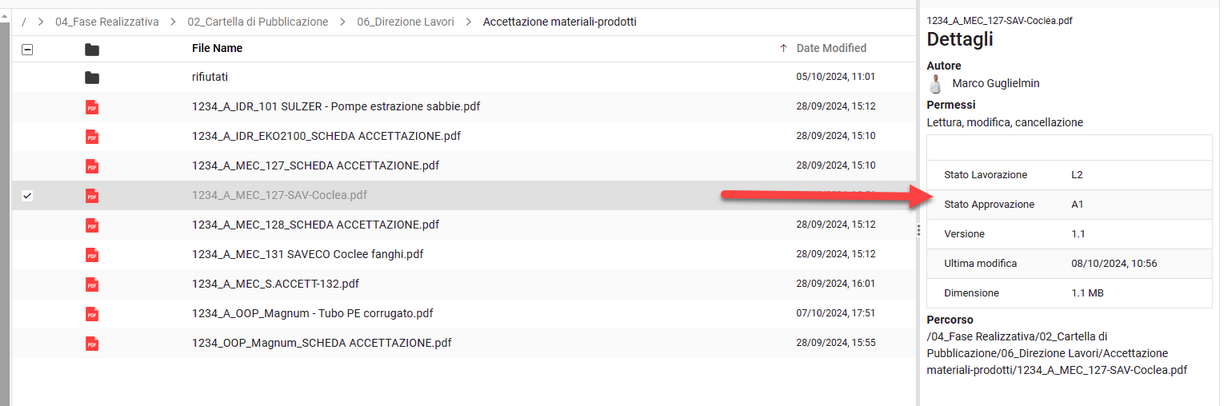This screenshot has height=406, width=1232.
Task: Click the File Name column header
Action: pyautogui.click(x=217, y=48)
